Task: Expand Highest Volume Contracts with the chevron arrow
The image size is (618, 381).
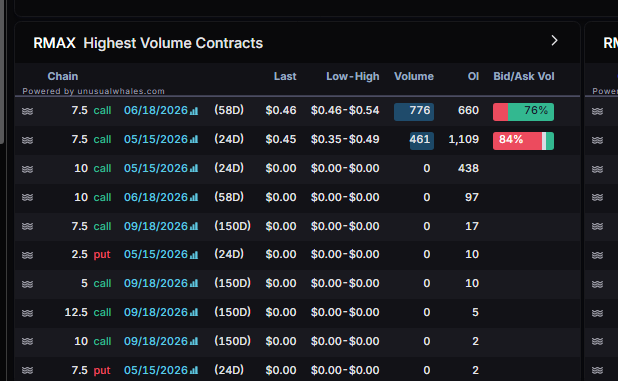Action: (554, 41)
